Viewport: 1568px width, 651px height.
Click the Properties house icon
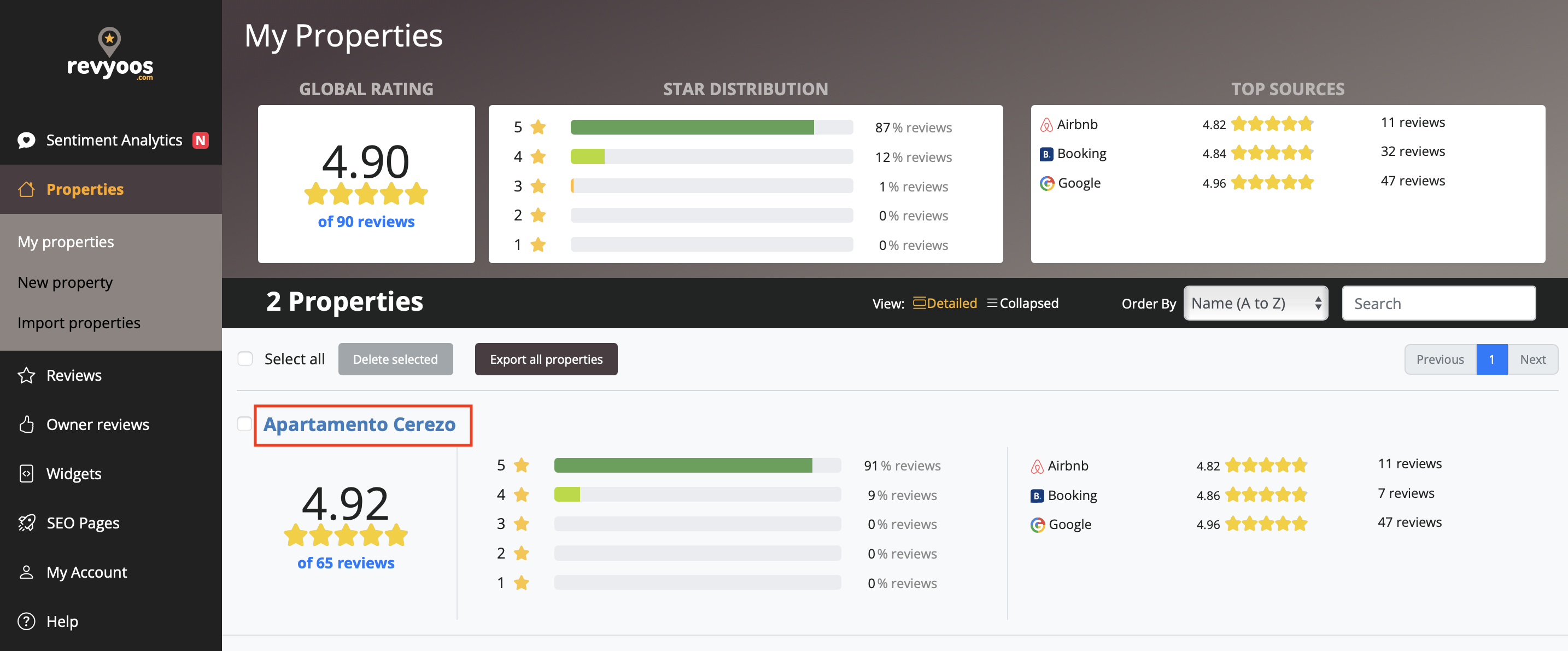pos(26,189)
